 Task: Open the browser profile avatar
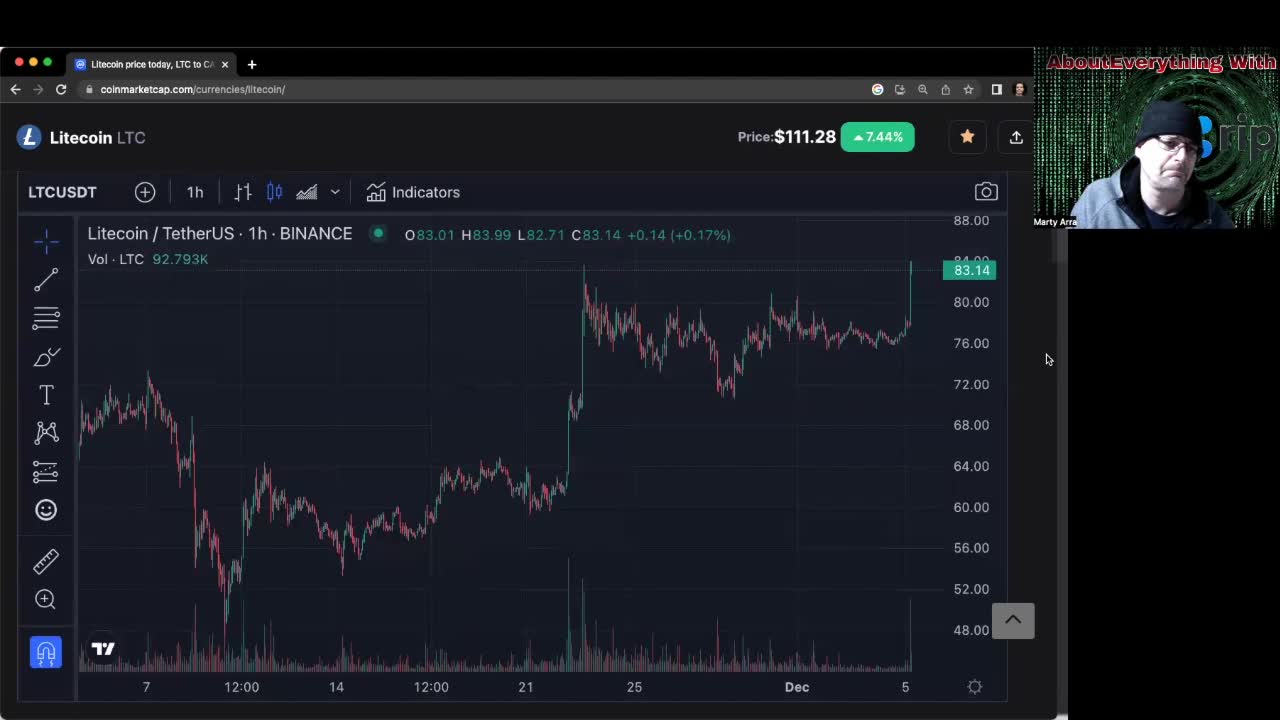pyautogui.click(x=1019, y=89)
